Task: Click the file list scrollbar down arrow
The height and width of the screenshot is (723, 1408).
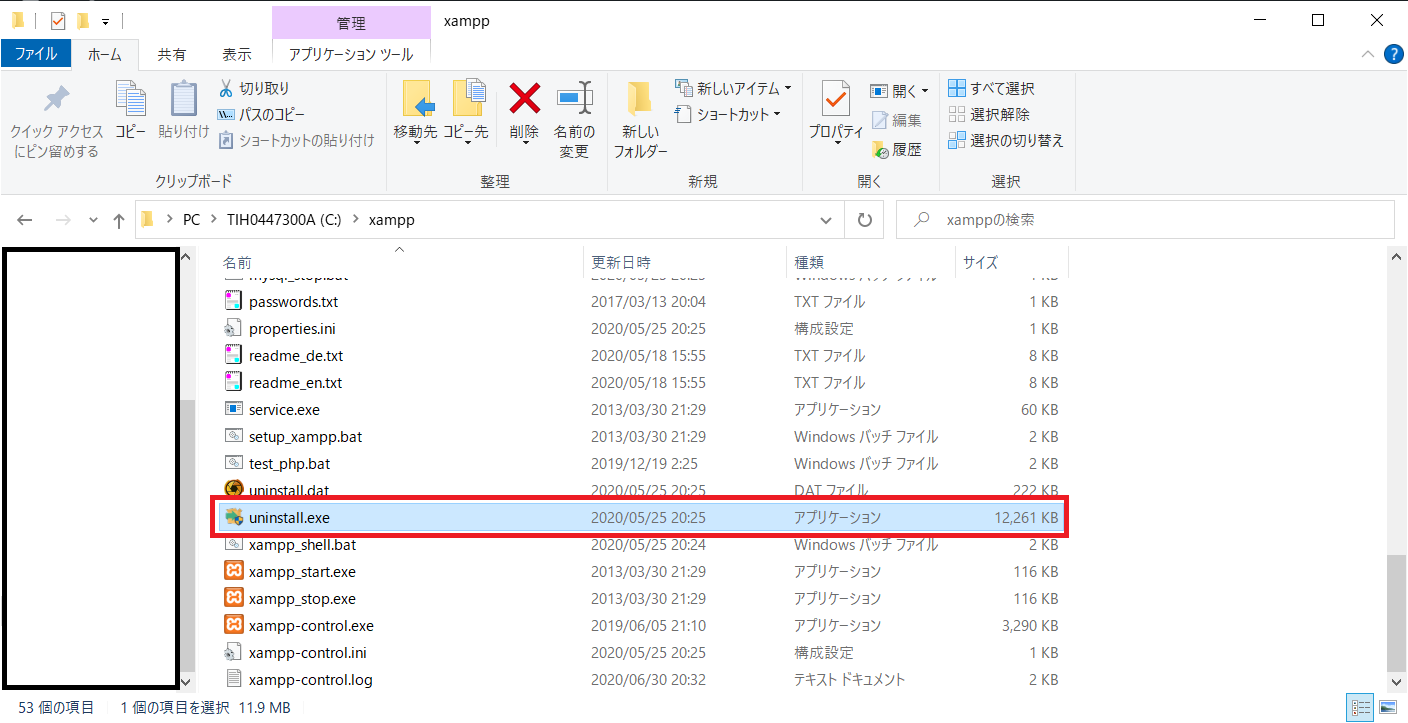Action: pos(1398,680)
